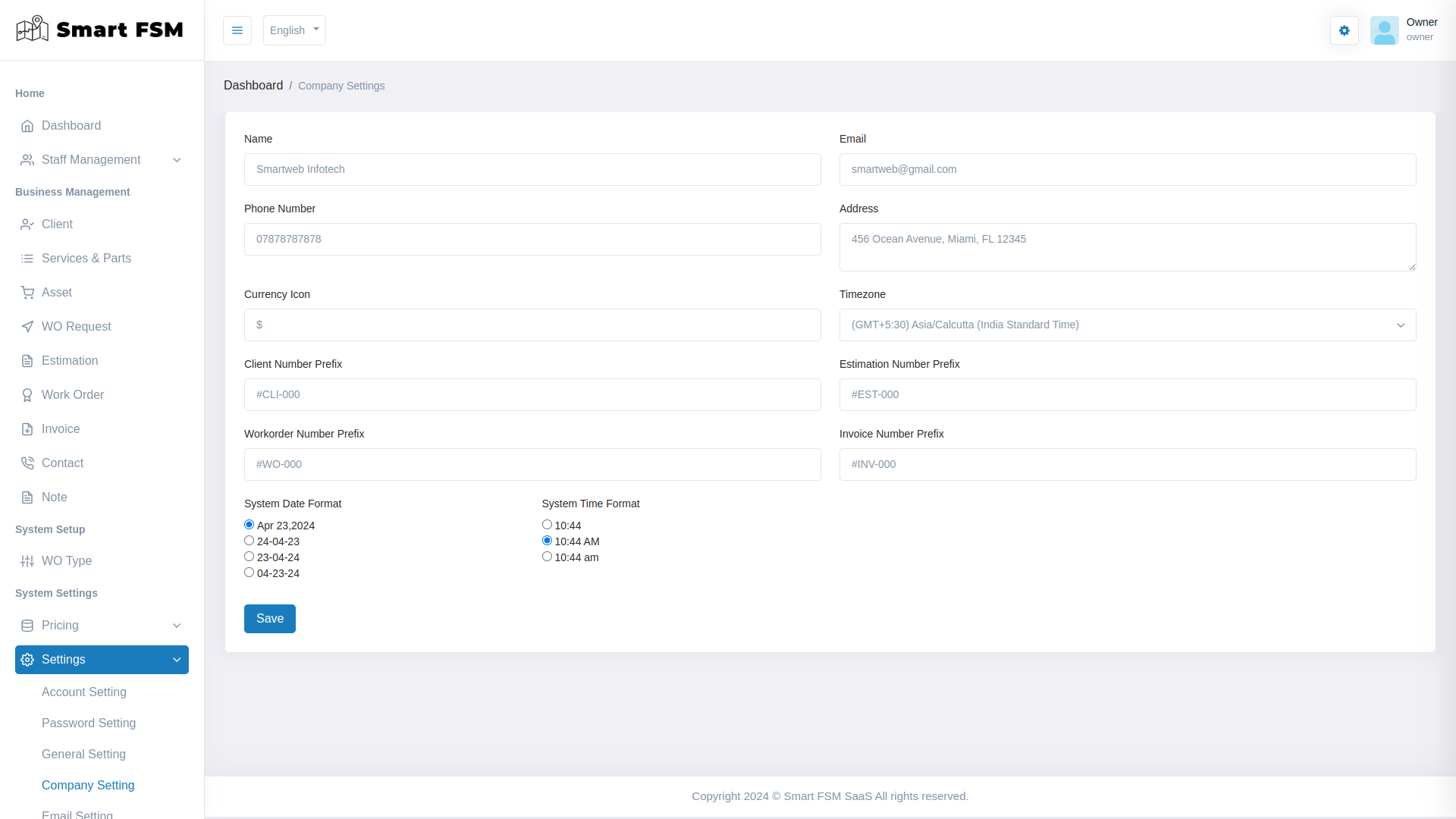Open the English language dropdown
The width and height of the screenshot is (1456, 819).
click(293, 30)
